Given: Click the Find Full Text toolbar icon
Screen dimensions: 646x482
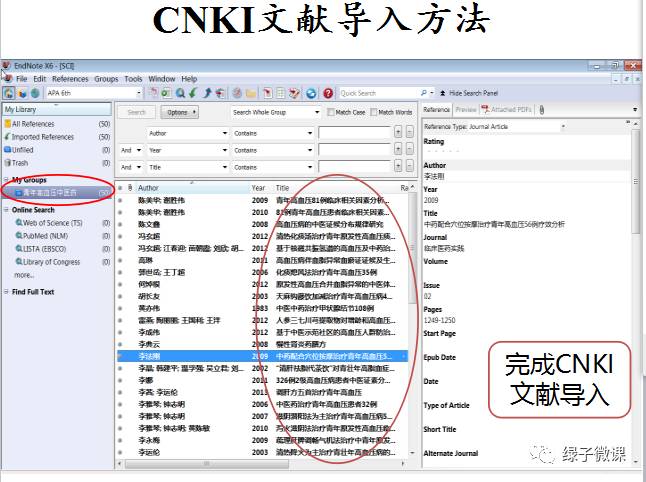Looking at the screenshot, I should 220,93.
